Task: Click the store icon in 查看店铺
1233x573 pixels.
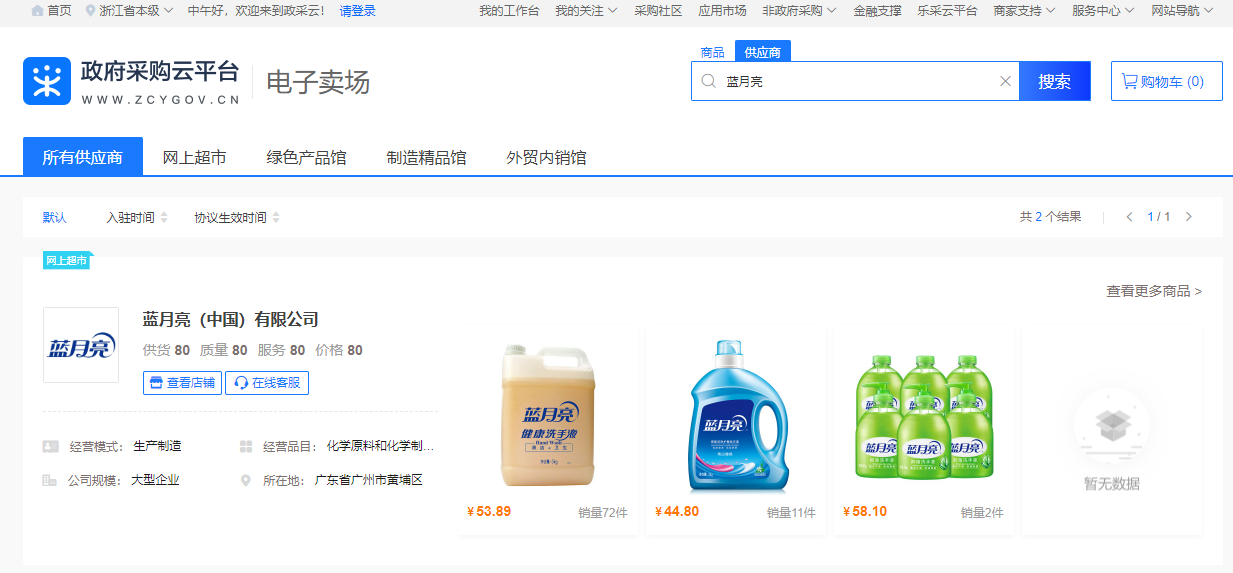Action: pos(155,382)
